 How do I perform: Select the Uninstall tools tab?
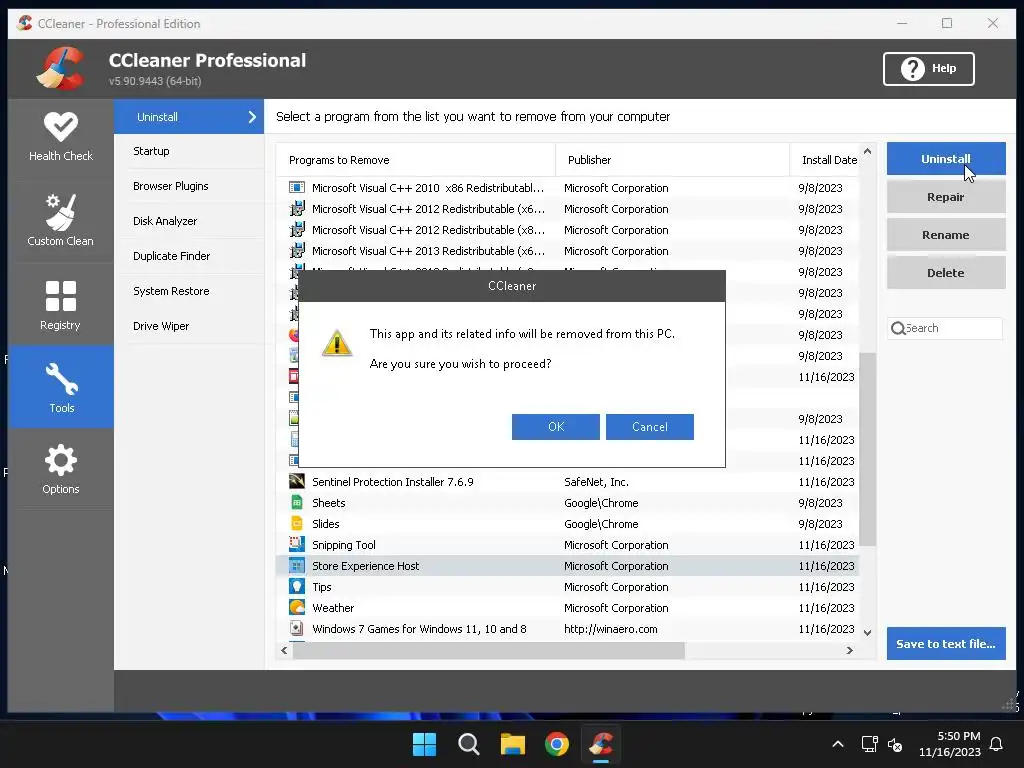click(x=189, y=117)
